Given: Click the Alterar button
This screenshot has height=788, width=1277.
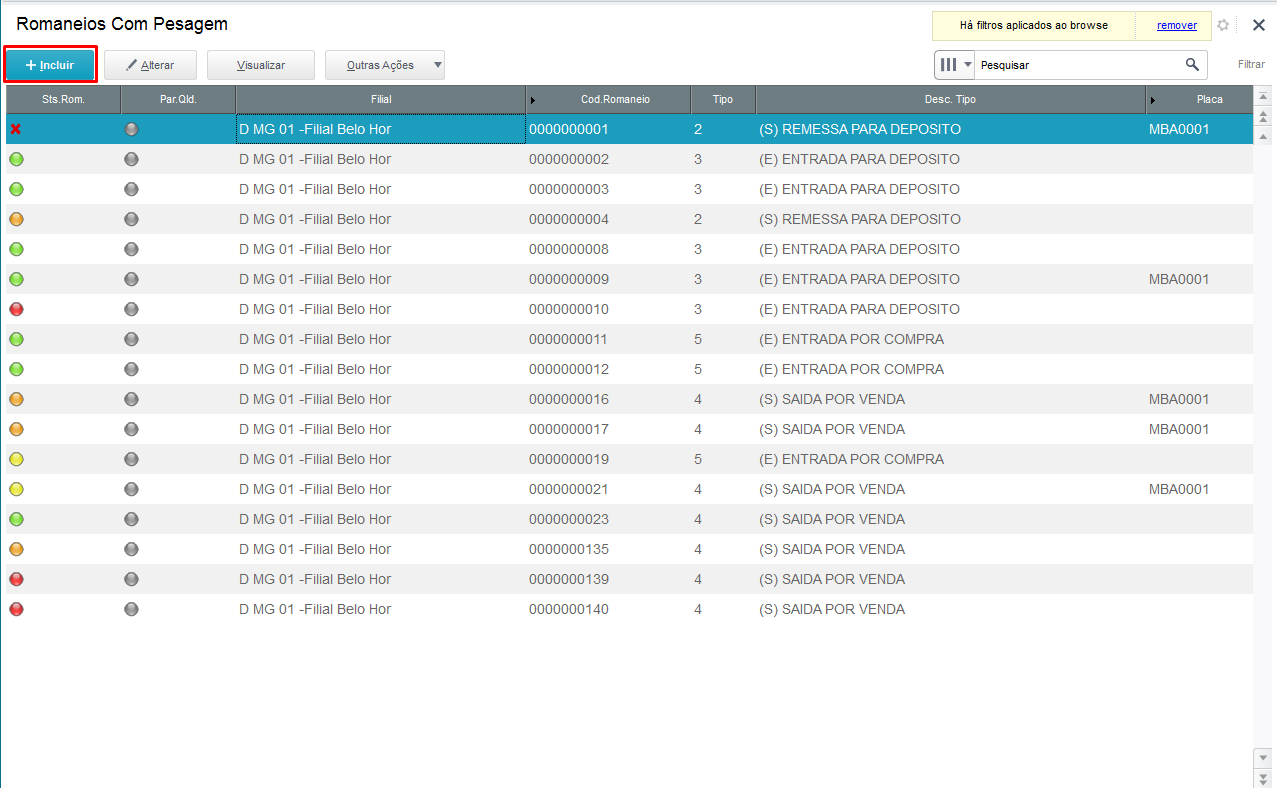Looking at the screenshot, I should (150, 65).
